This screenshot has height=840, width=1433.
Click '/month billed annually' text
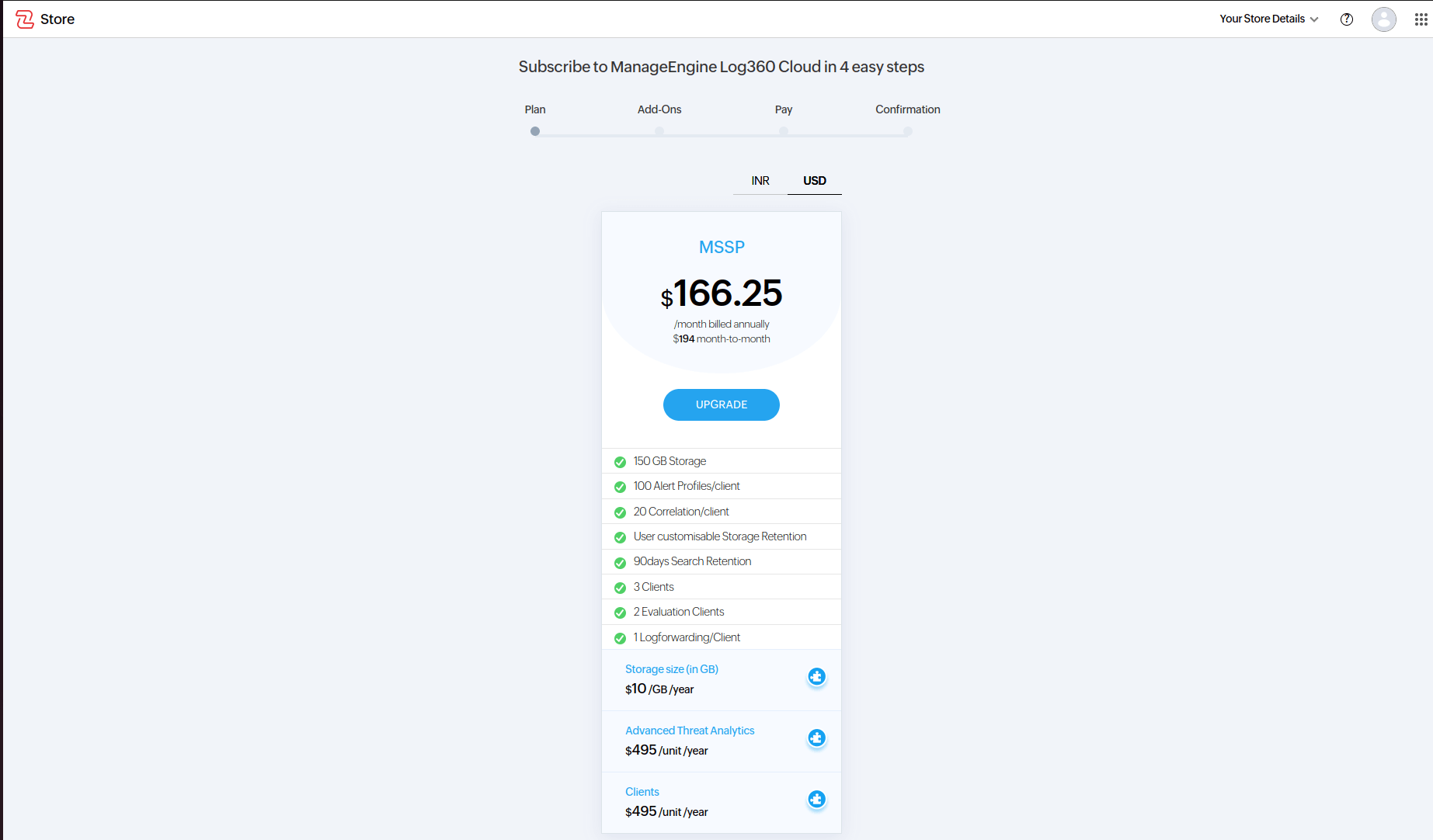point(722,324)
